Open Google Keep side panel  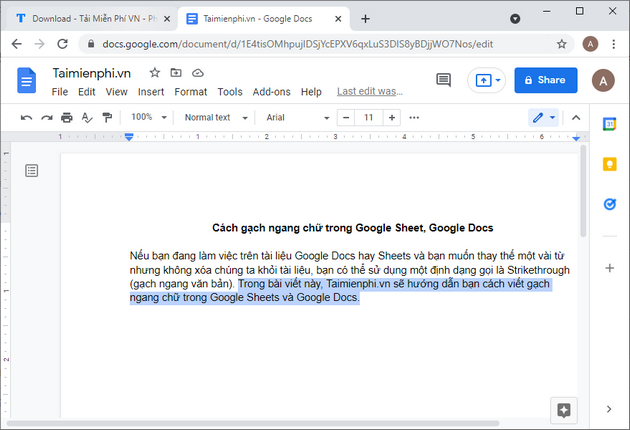(610, 164)
